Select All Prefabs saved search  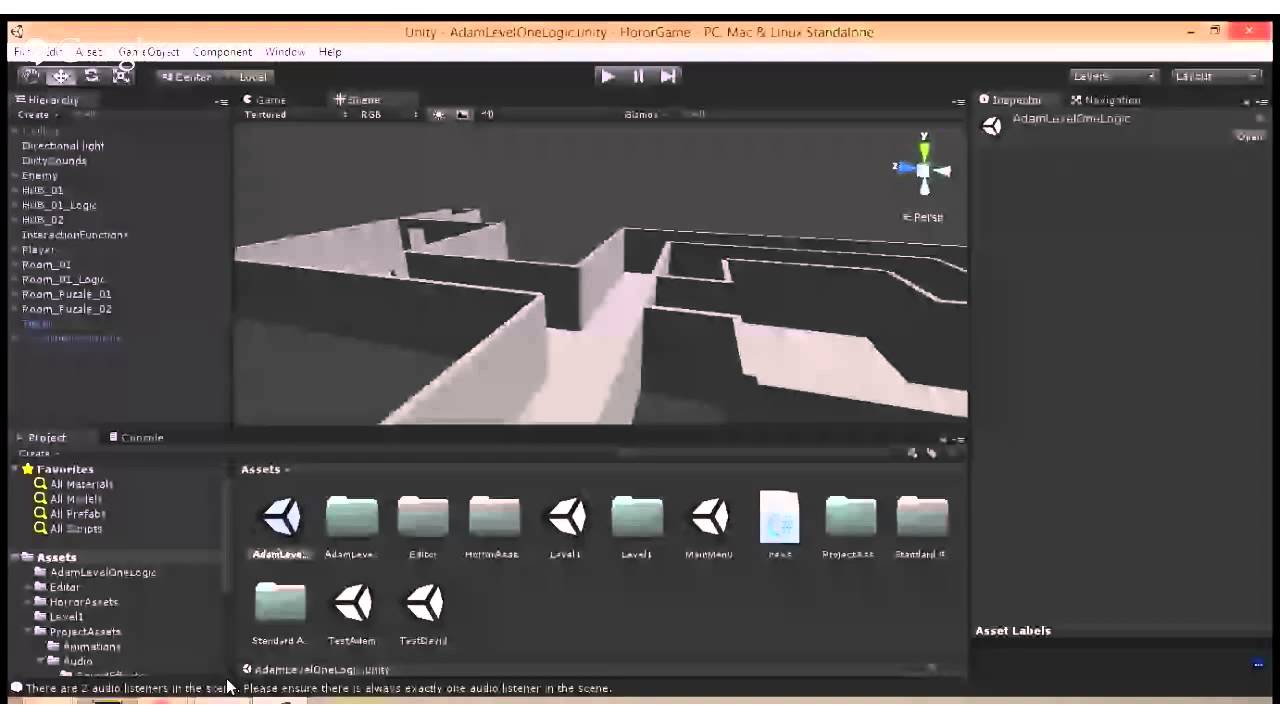point(70,514)
